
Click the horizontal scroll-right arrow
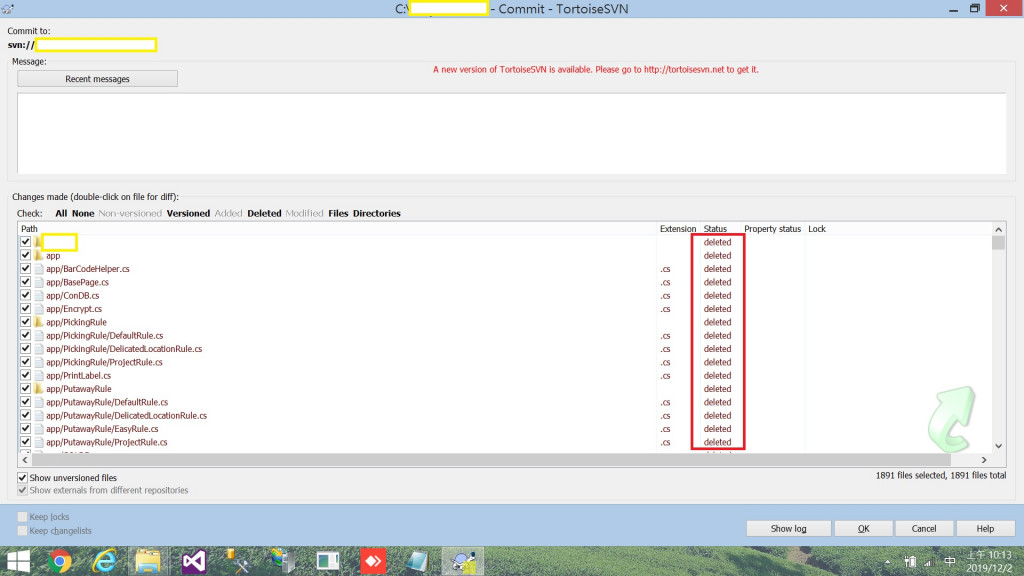click(x=984, y=460)
